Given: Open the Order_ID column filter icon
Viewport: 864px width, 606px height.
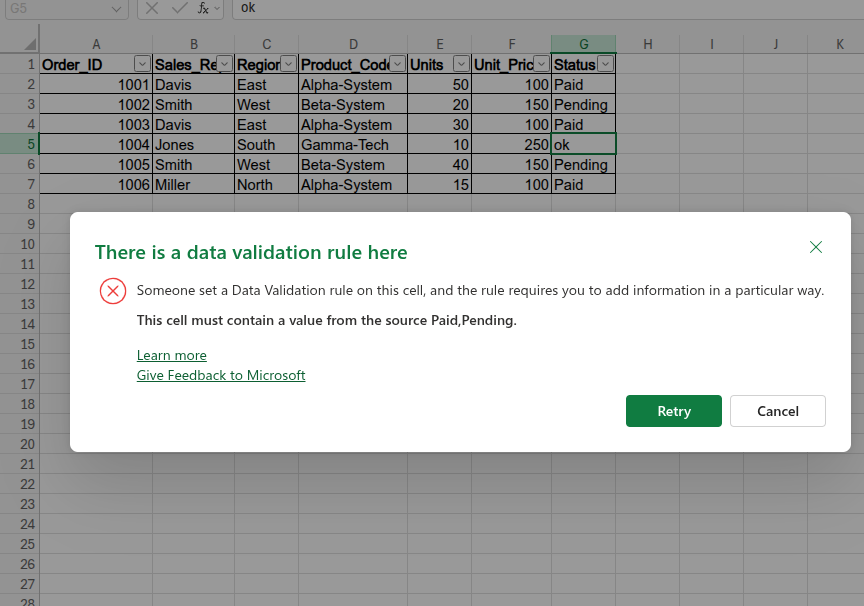Looking at the screenshot, I should pyautogui.click(x=141, y=63).
